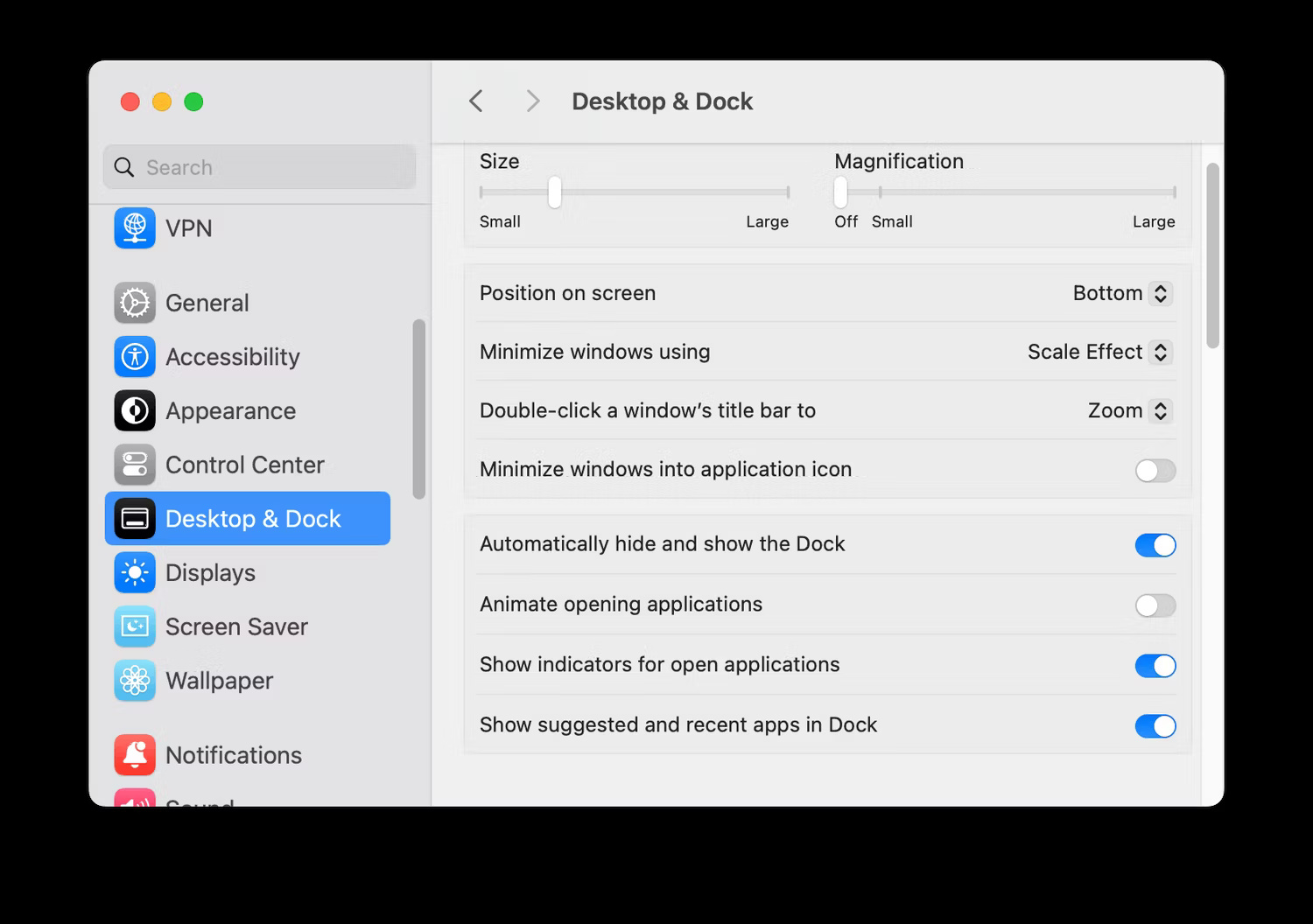The width and height of the screenshot is (1313, 924).
Task: Open the Position on screen dropdown
Action: tap(1121, 293)
